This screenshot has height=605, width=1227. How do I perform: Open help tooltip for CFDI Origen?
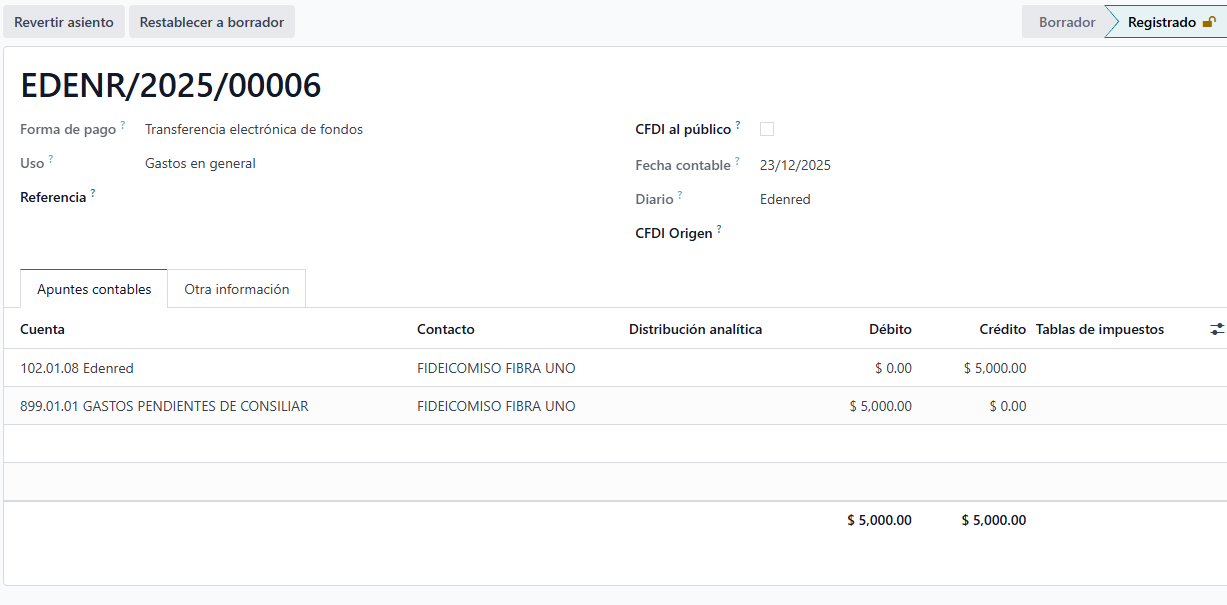click(x=720, y=227)
